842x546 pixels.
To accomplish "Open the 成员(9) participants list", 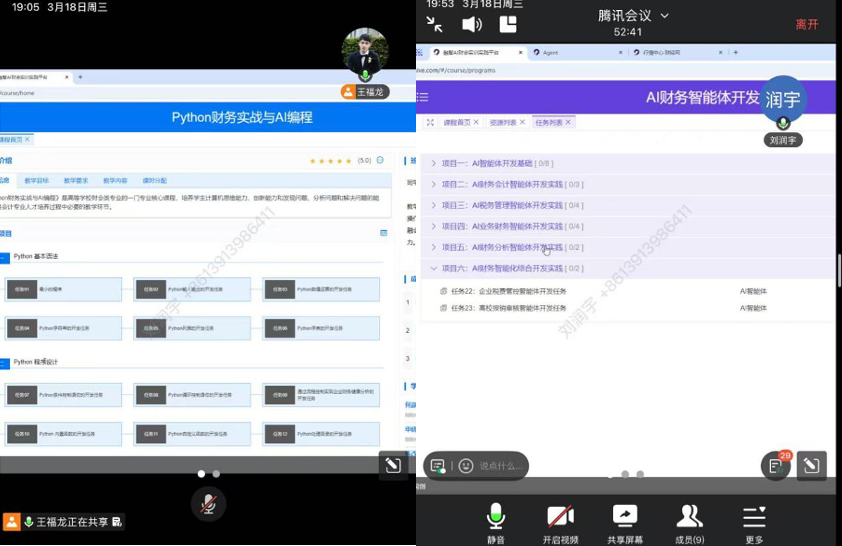I will click(x=689, y=522).
